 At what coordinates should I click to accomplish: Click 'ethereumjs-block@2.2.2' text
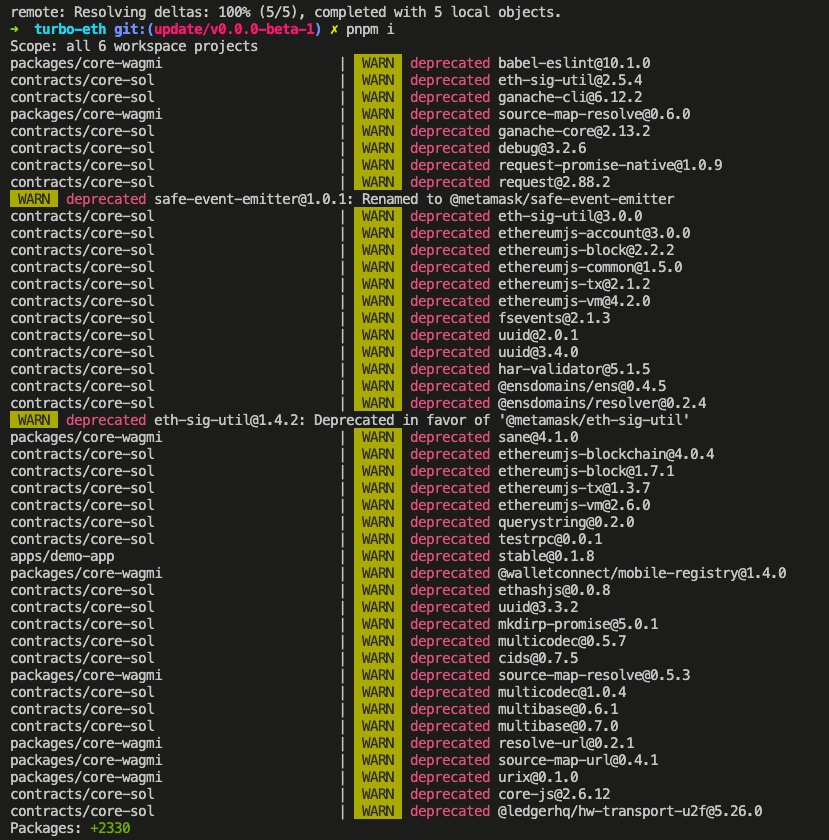(x=586, y=250)
